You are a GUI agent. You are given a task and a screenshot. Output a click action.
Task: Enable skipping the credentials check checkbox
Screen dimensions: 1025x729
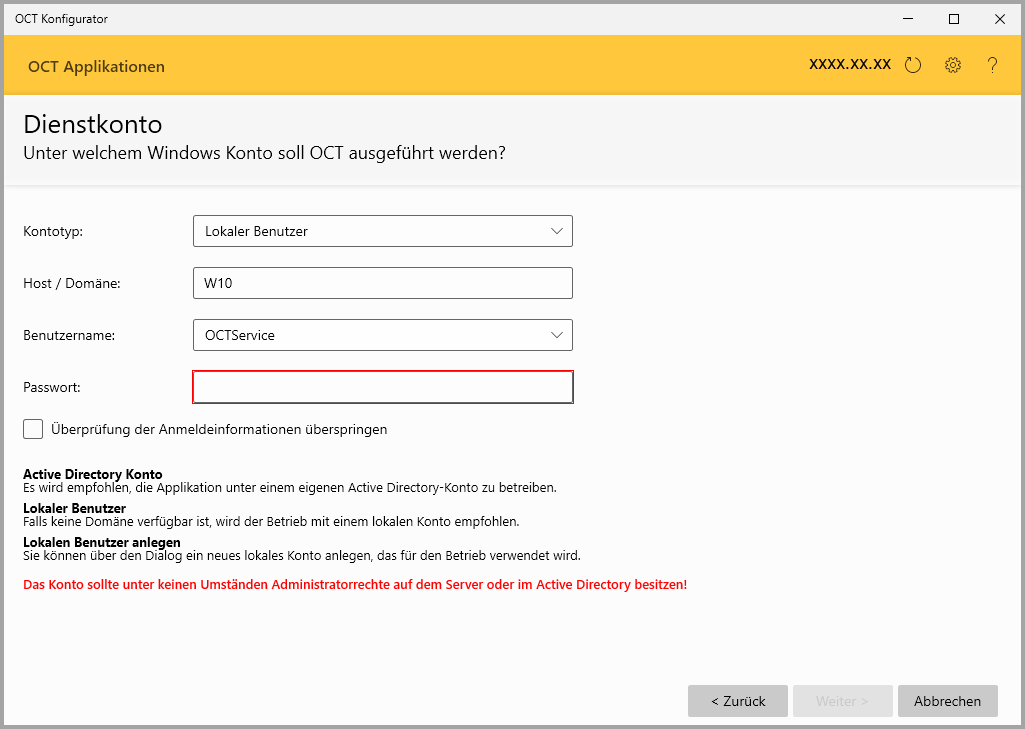(33, 429)
